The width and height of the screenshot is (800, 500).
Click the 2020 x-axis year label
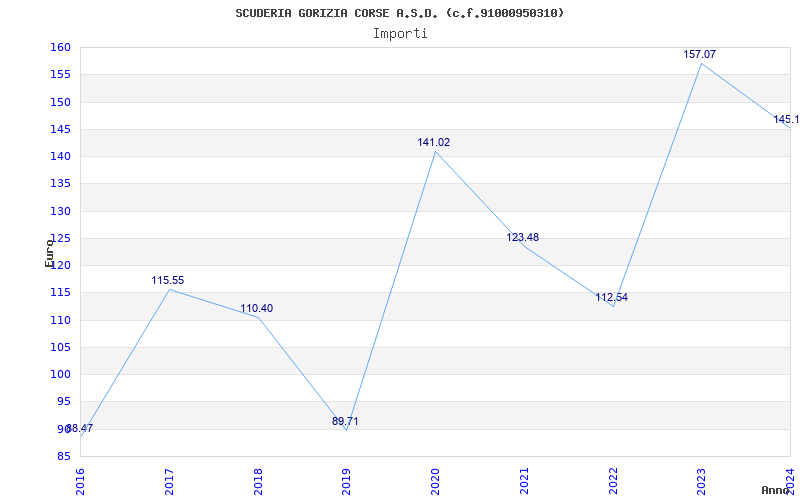[x=436, y=481]
